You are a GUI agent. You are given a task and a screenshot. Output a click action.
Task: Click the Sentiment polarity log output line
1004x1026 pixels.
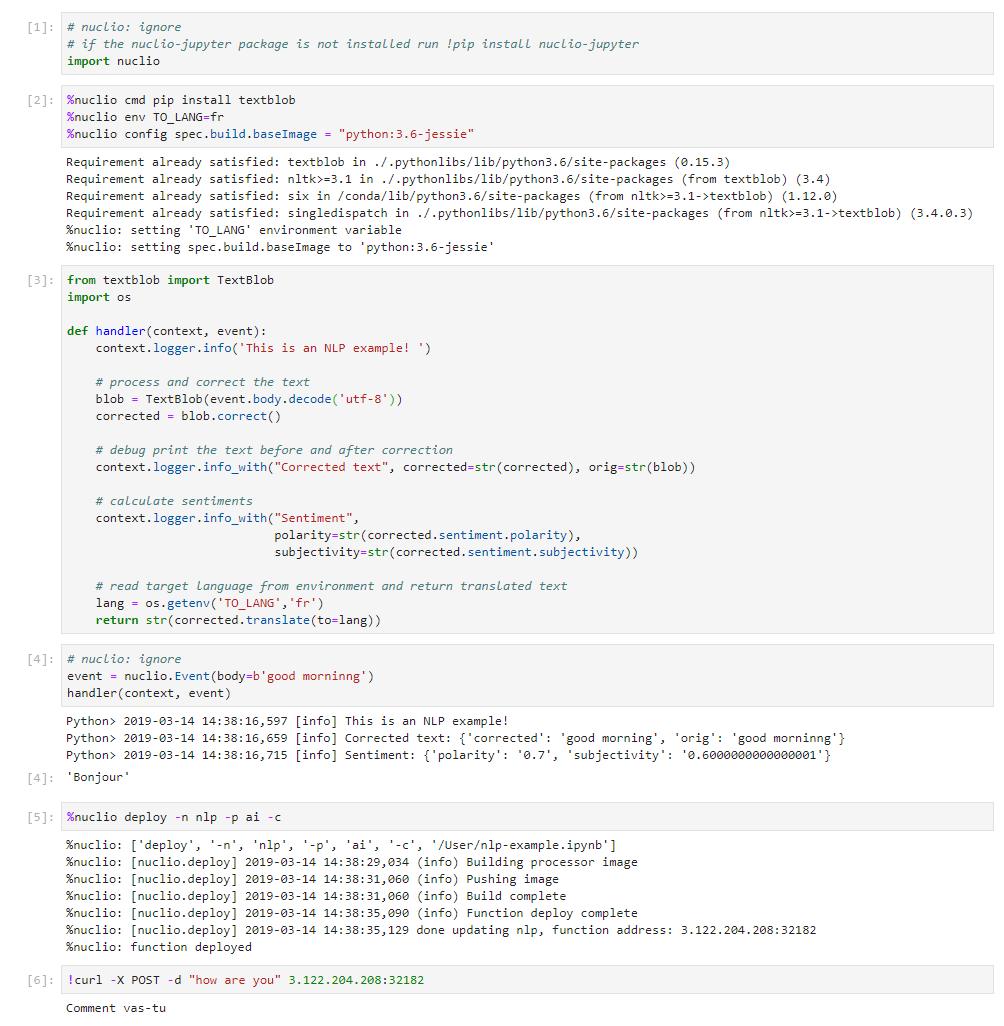[x=448, y=755]
